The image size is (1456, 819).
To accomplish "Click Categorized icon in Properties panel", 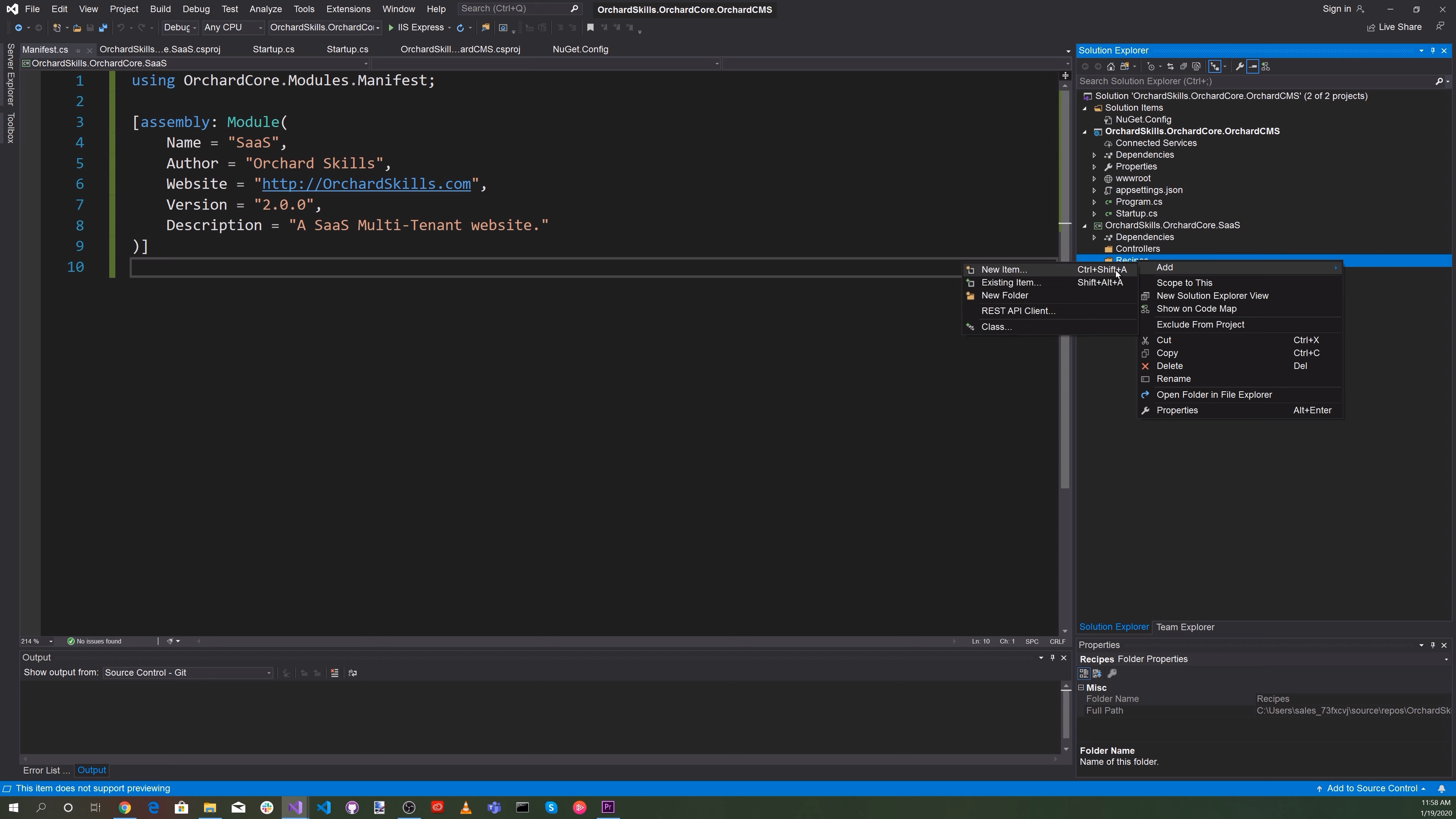I will click(x=1084, y=674).
